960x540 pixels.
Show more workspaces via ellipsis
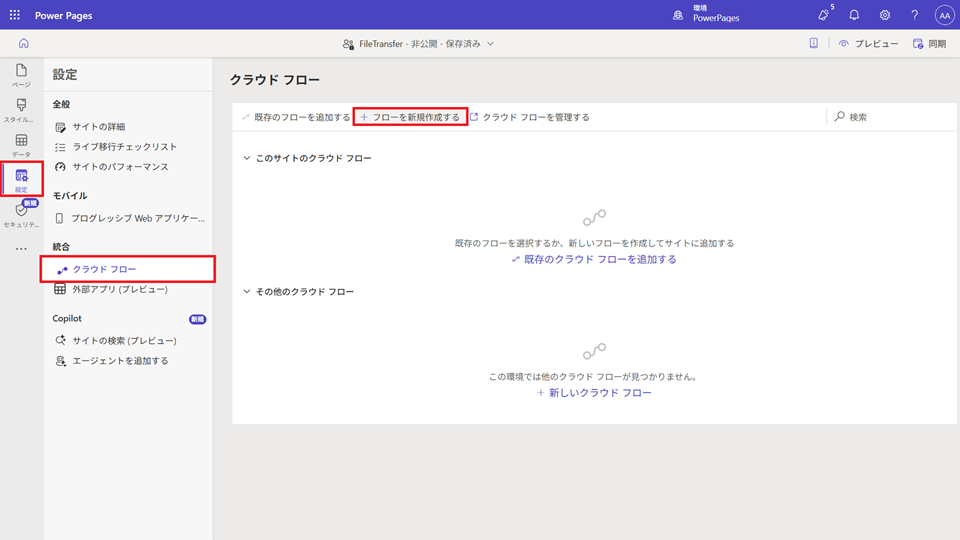click(21, 249)
